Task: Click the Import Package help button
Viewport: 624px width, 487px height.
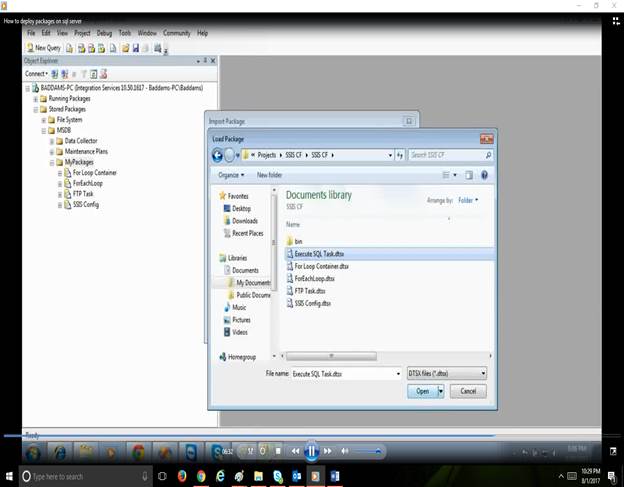Action: click(409, 121)
